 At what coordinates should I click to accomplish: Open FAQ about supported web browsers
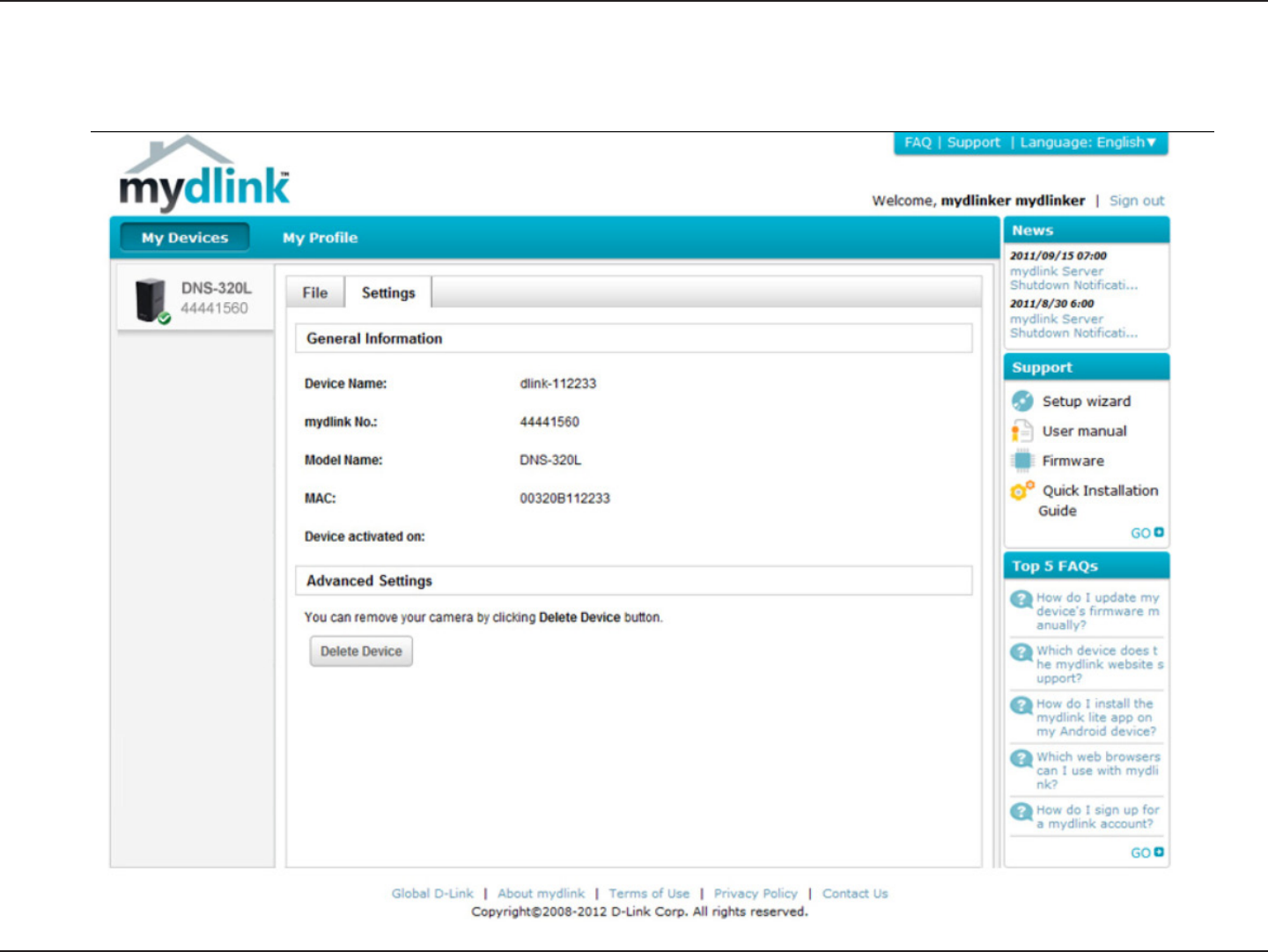[x=1098, y=771]
